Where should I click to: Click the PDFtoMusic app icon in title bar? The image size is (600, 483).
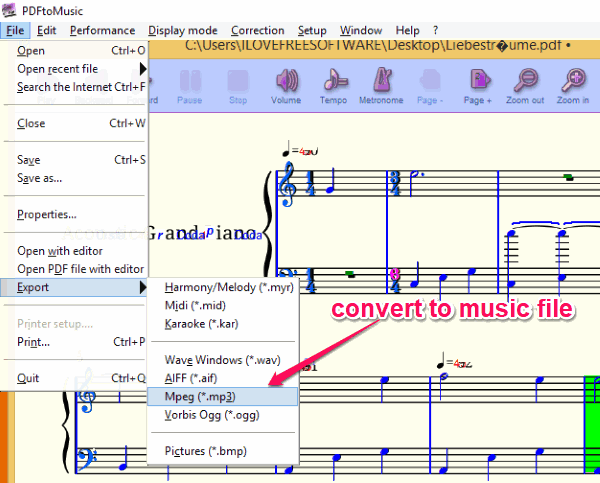point(8,10)
